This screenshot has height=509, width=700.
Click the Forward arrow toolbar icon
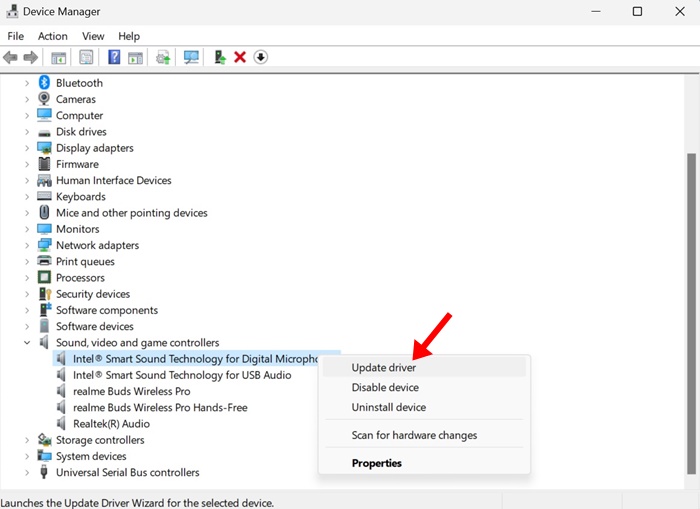(x=31, y=57)
